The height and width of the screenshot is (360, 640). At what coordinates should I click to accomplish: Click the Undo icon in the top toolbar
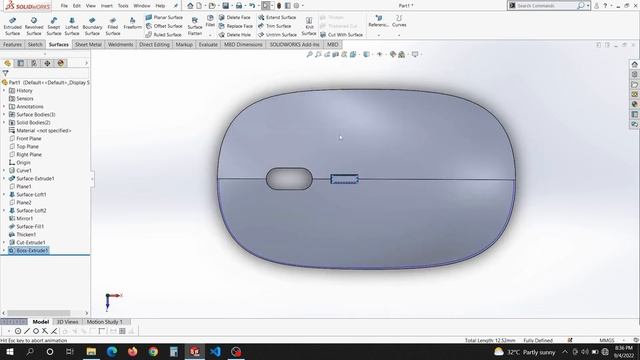tap(252, 6)
